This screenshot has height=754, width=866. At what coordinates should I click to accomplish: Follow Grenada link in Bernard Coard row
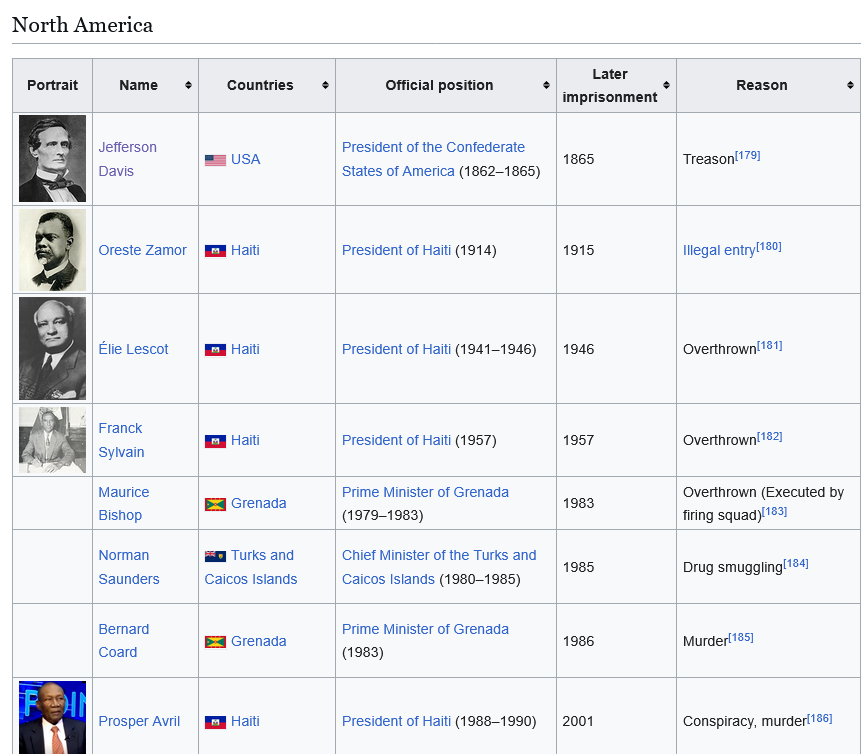coord(258,641)
